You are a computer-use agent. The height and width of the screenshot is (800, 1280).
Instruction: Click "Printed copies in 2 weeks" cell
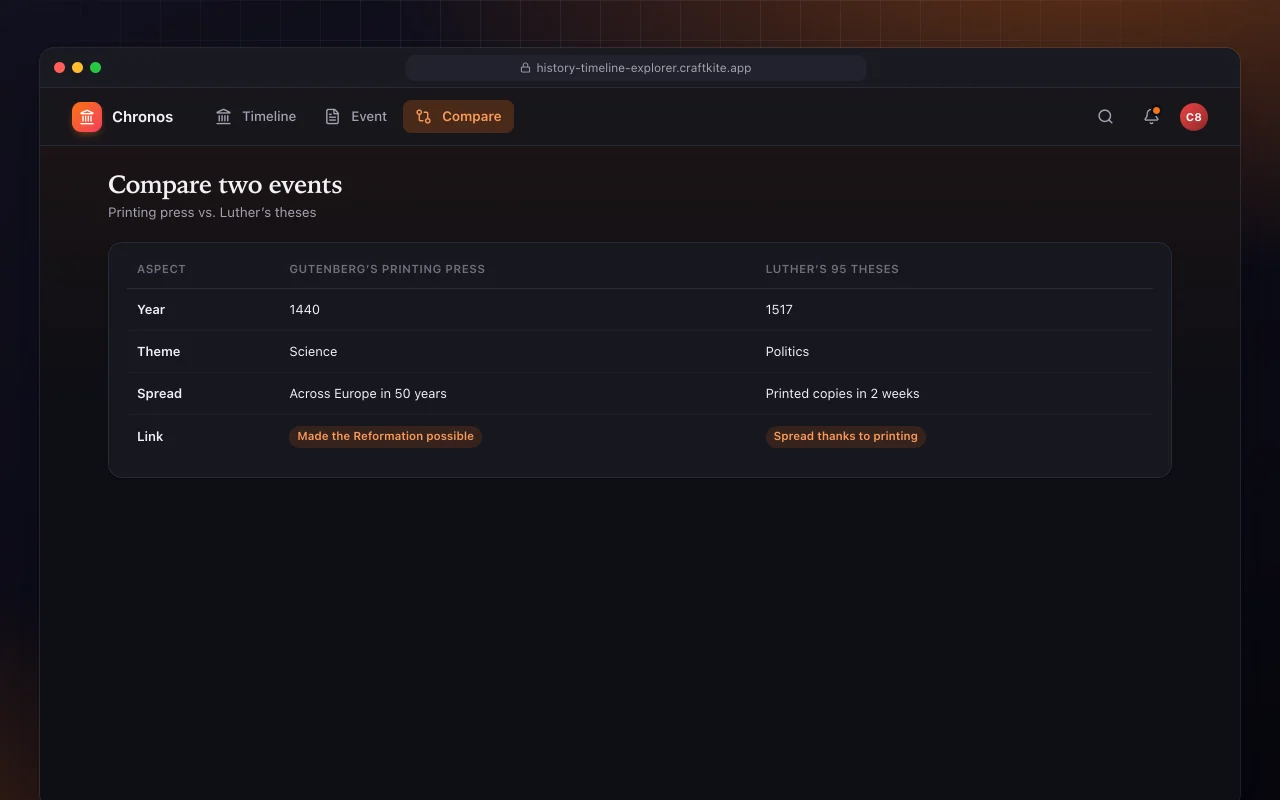(x=842, y=394)
